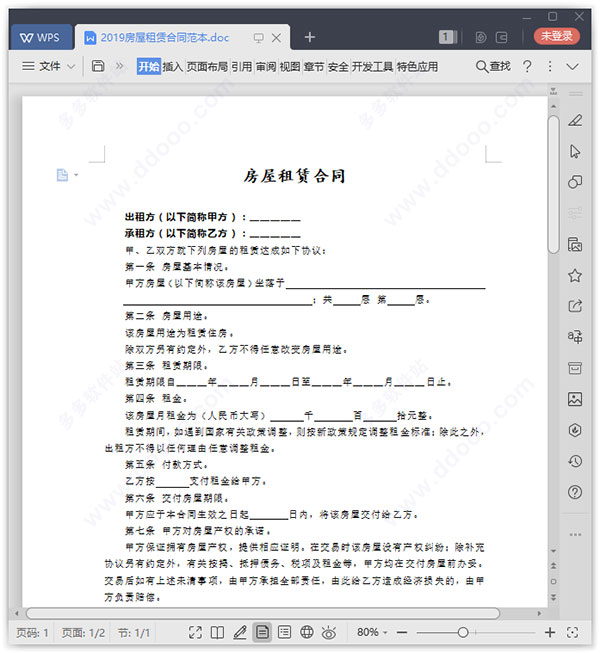Screen dimensions: 600x653
Task: Click the vertical scrollbar thumb
Action: coord(553,184)
